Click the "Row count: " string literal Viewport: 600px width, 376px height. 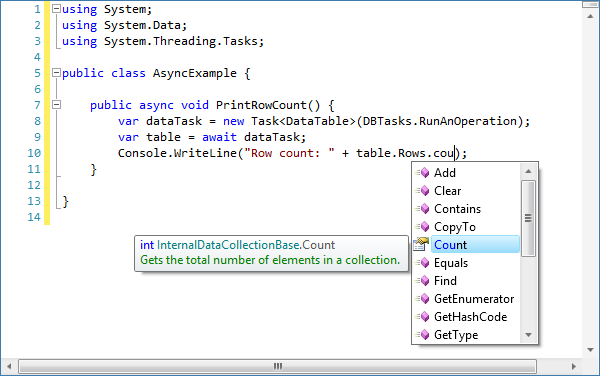289,153
